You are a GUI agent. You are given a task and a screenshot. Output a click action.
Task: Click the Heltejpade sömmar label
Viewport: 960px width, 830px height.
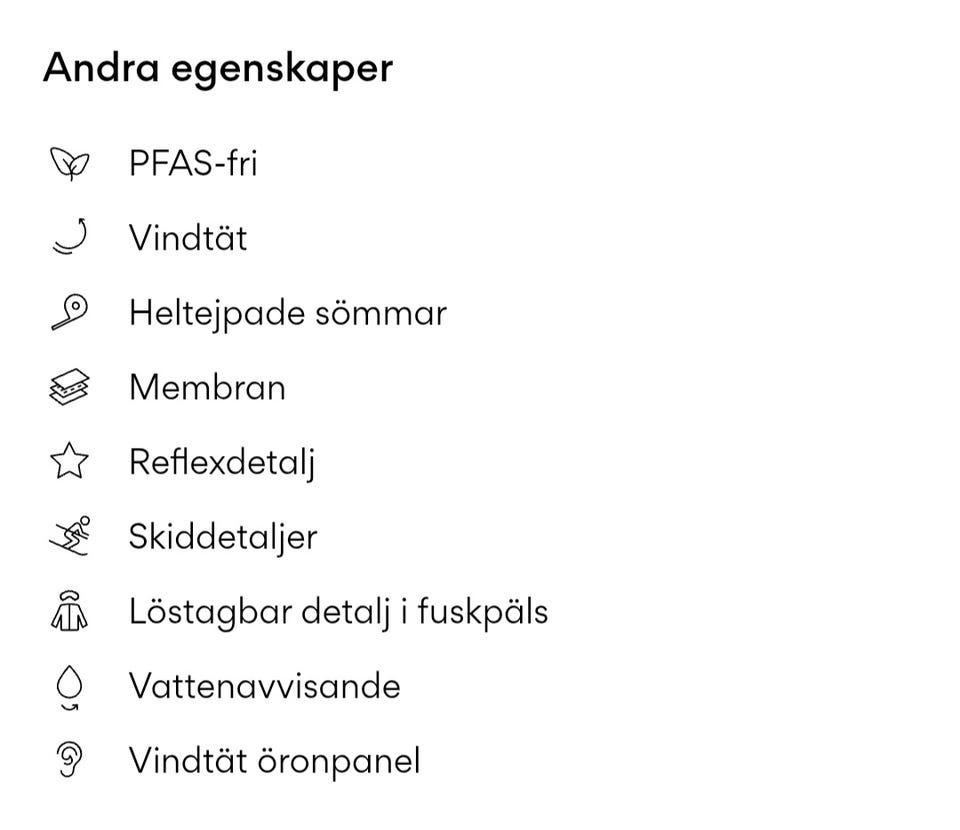[x=287, y=313]
